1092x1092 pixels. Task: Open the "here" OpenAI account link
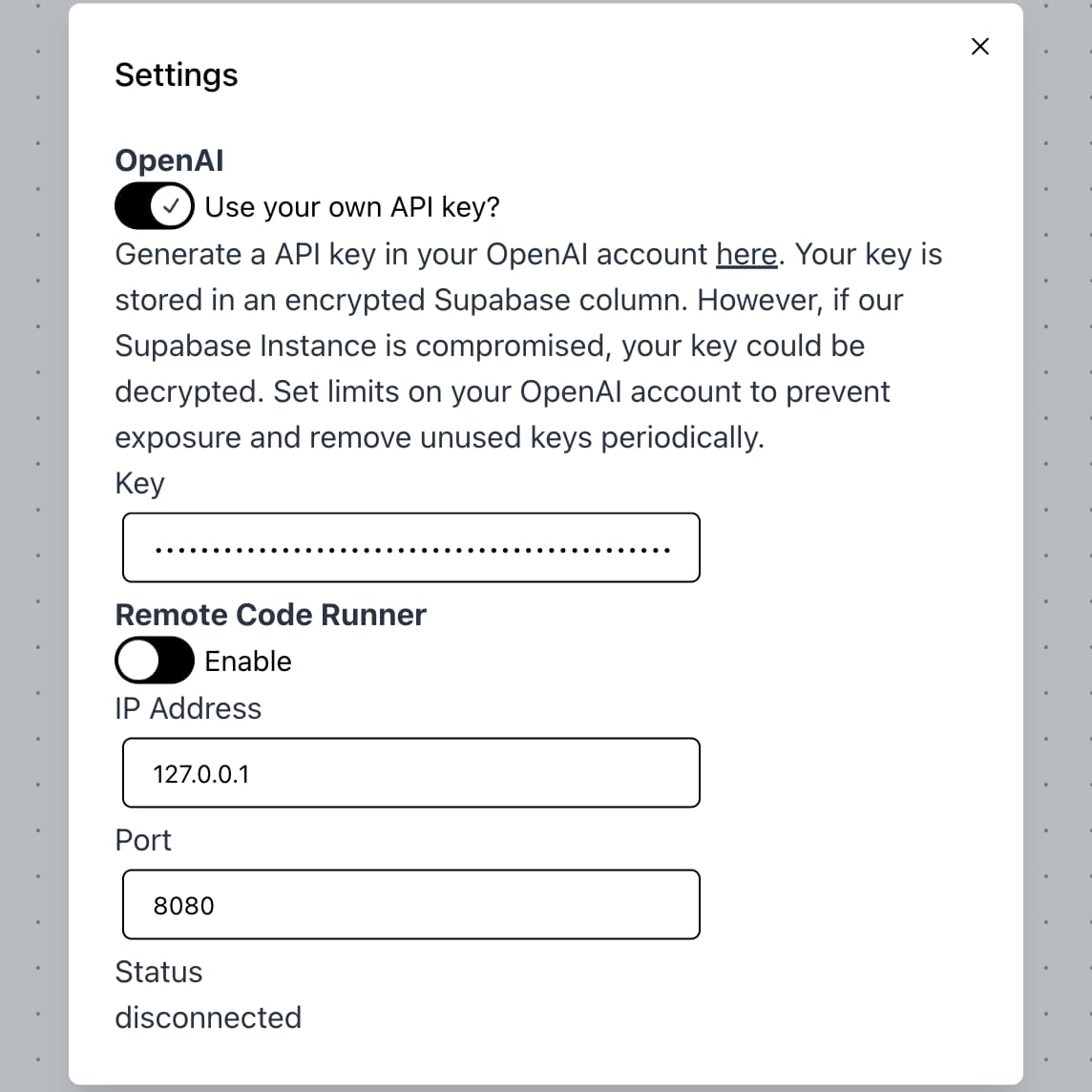coord(746,254)
